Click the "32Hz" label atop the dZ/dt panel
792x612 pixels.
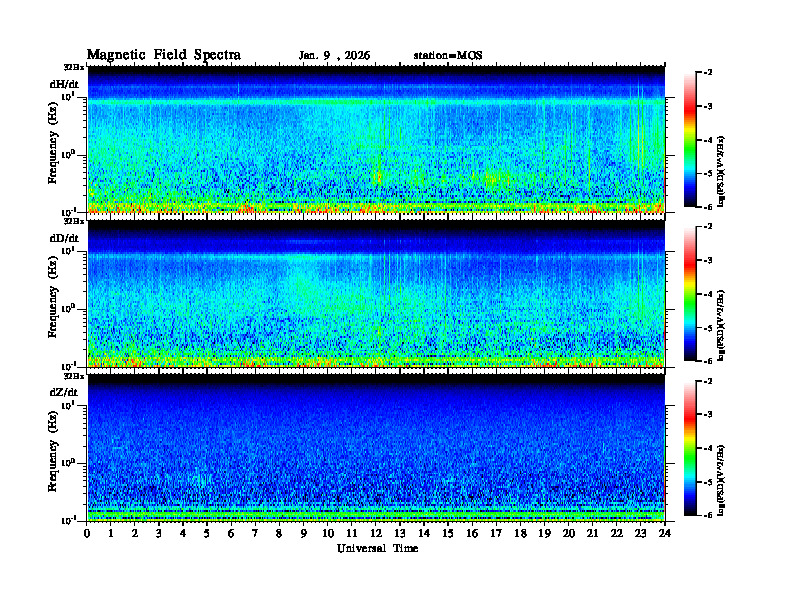(74, 376)
